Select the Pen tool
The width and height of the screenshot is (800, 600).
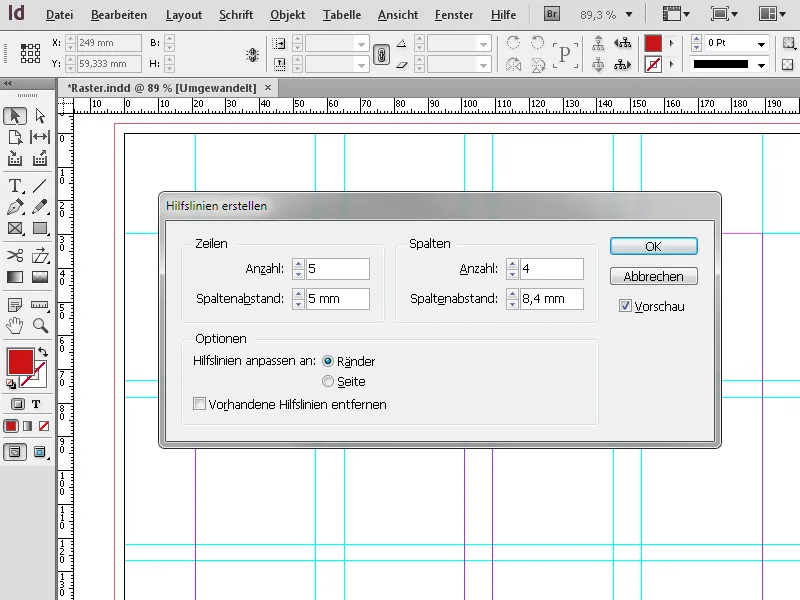pos(15,208)
